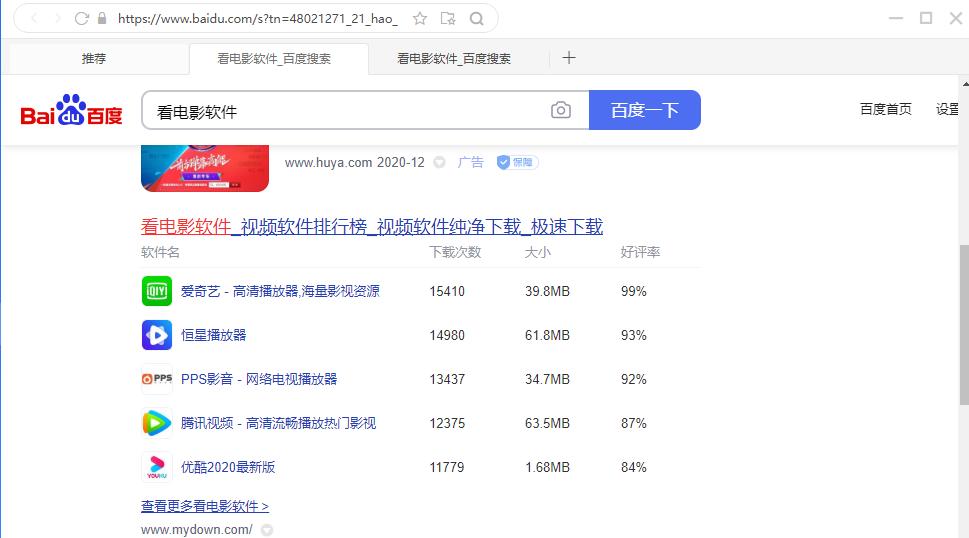Viewport: 969px width, 538px height.
Task: Click rating value 99%
Action: coord(634,291)
